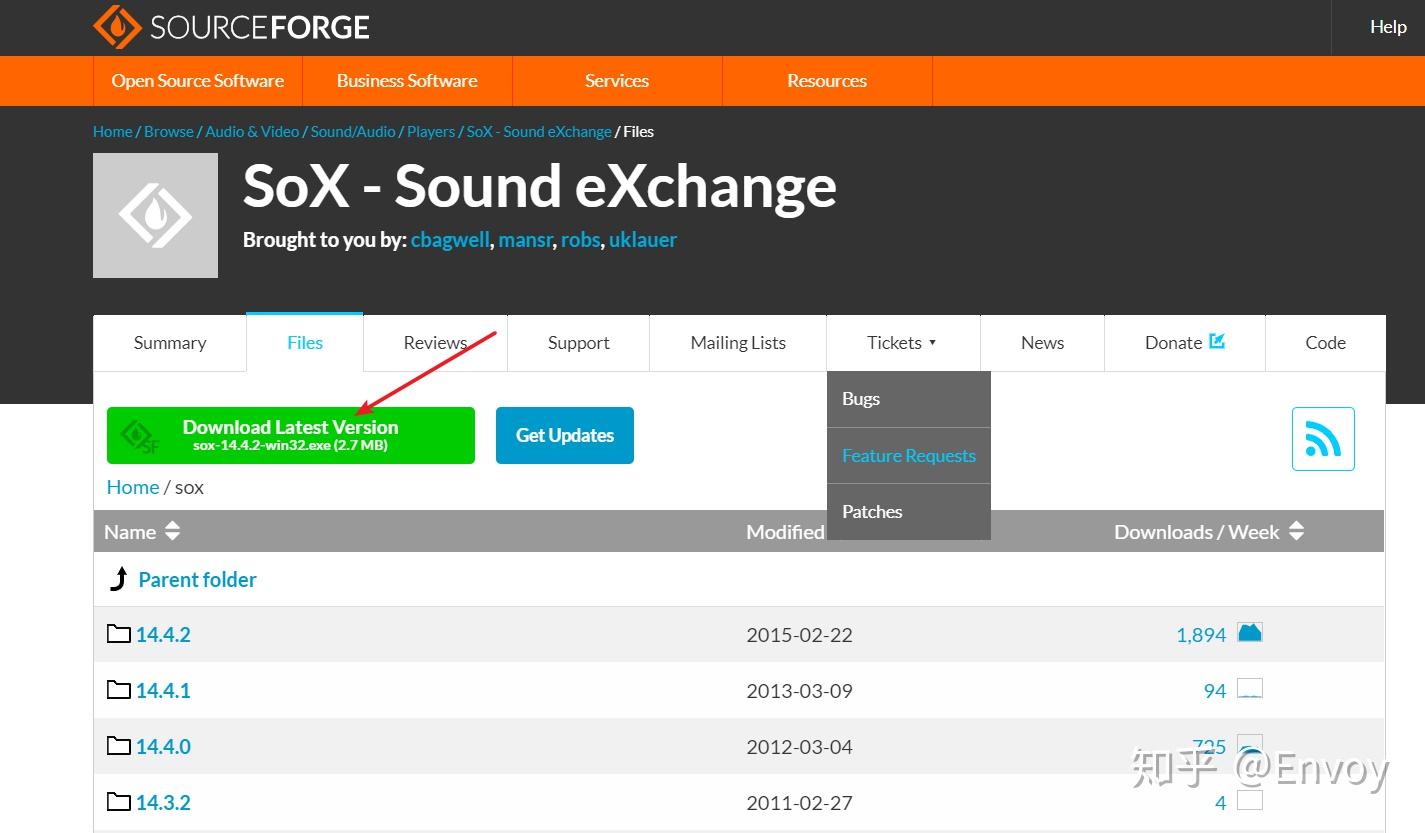Screen dimensions: 1425x833
Task: Select Feature Requests in Tickets menu
Action: (x=908, y=455)
